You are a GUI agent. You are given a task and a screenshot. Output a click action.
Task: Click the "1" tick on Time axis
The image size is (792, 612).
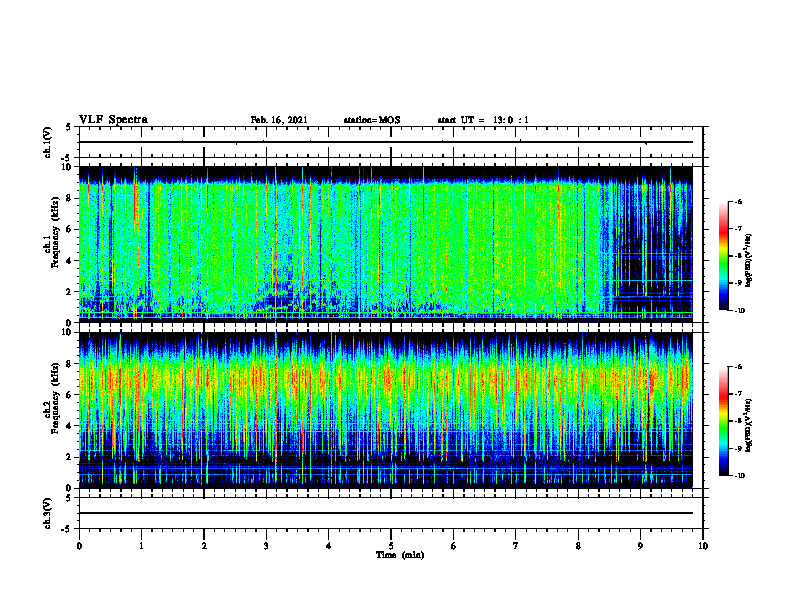141,546
